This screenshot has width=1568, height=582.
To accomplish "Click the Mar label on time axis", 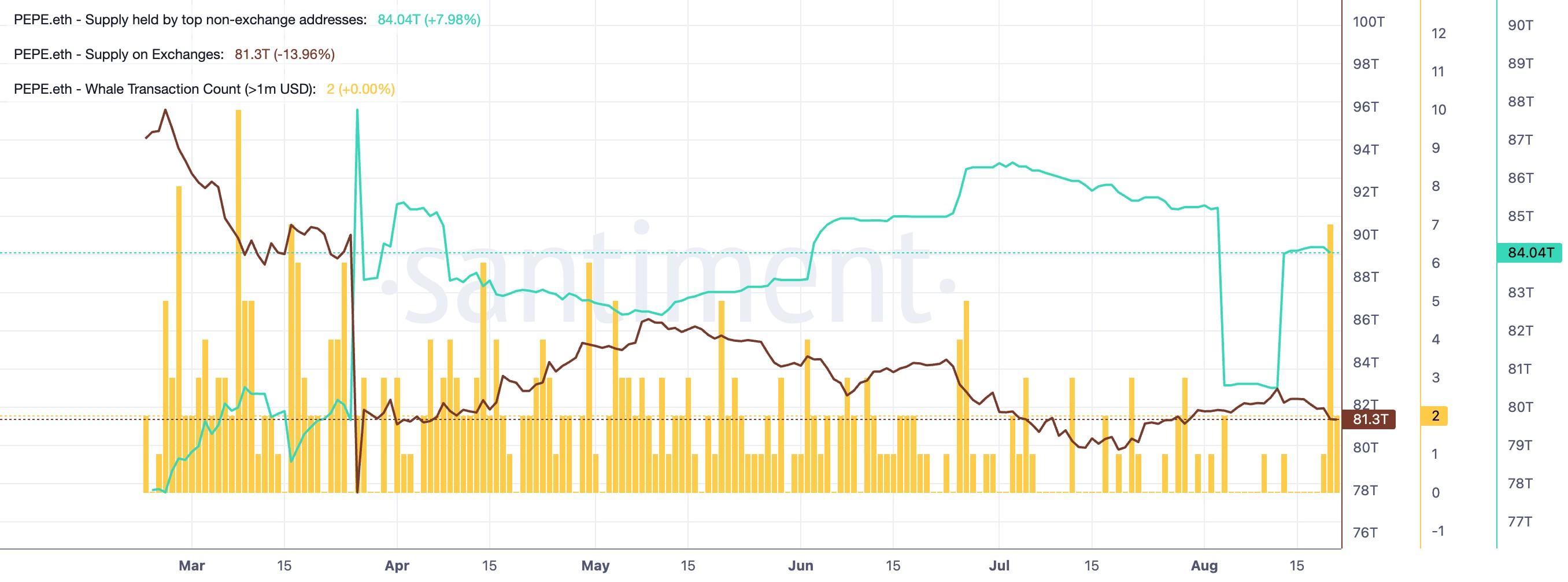I will coord(192,566).
